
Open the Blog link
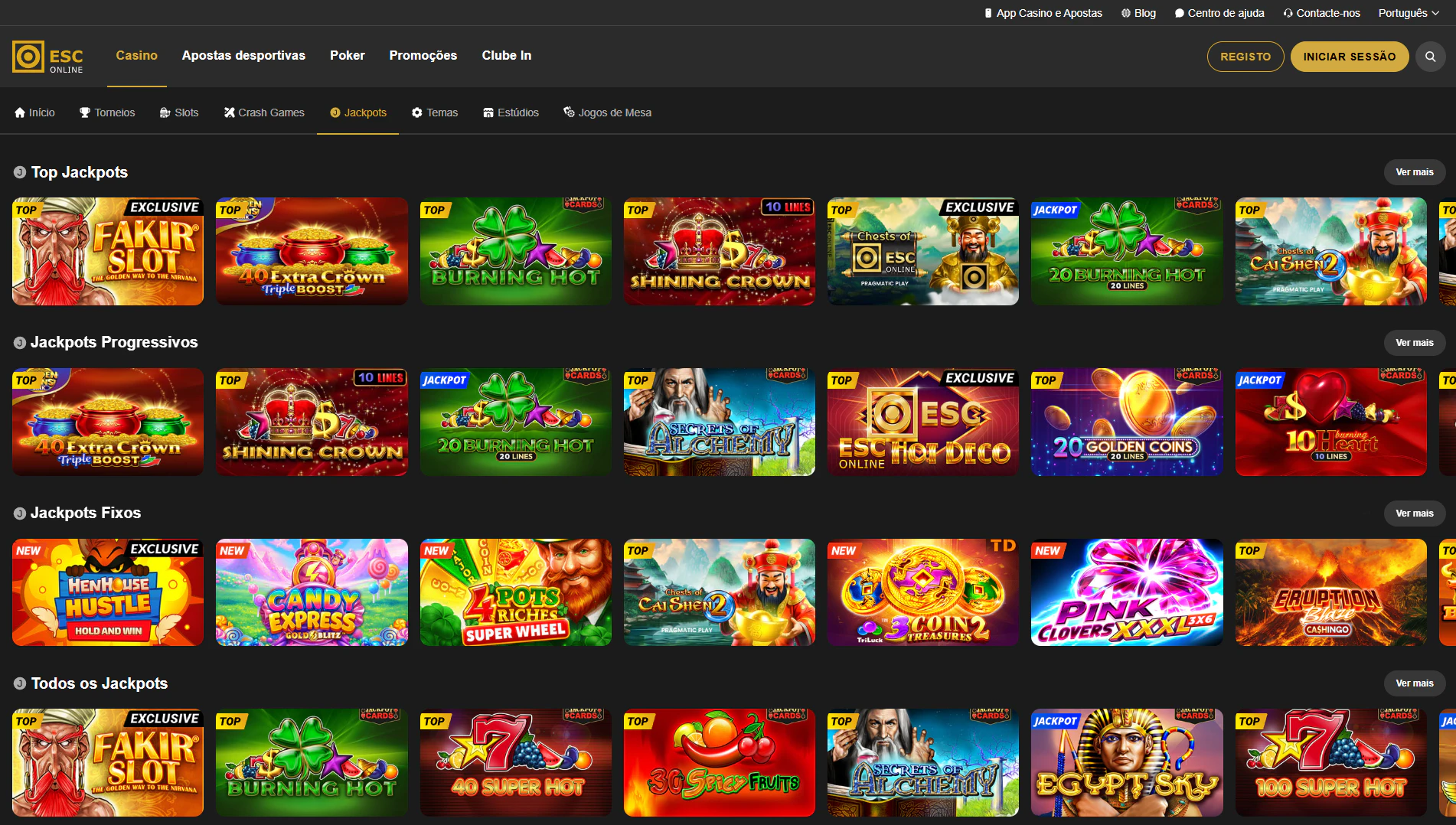pyautogui.click(x=1138, y=13)
